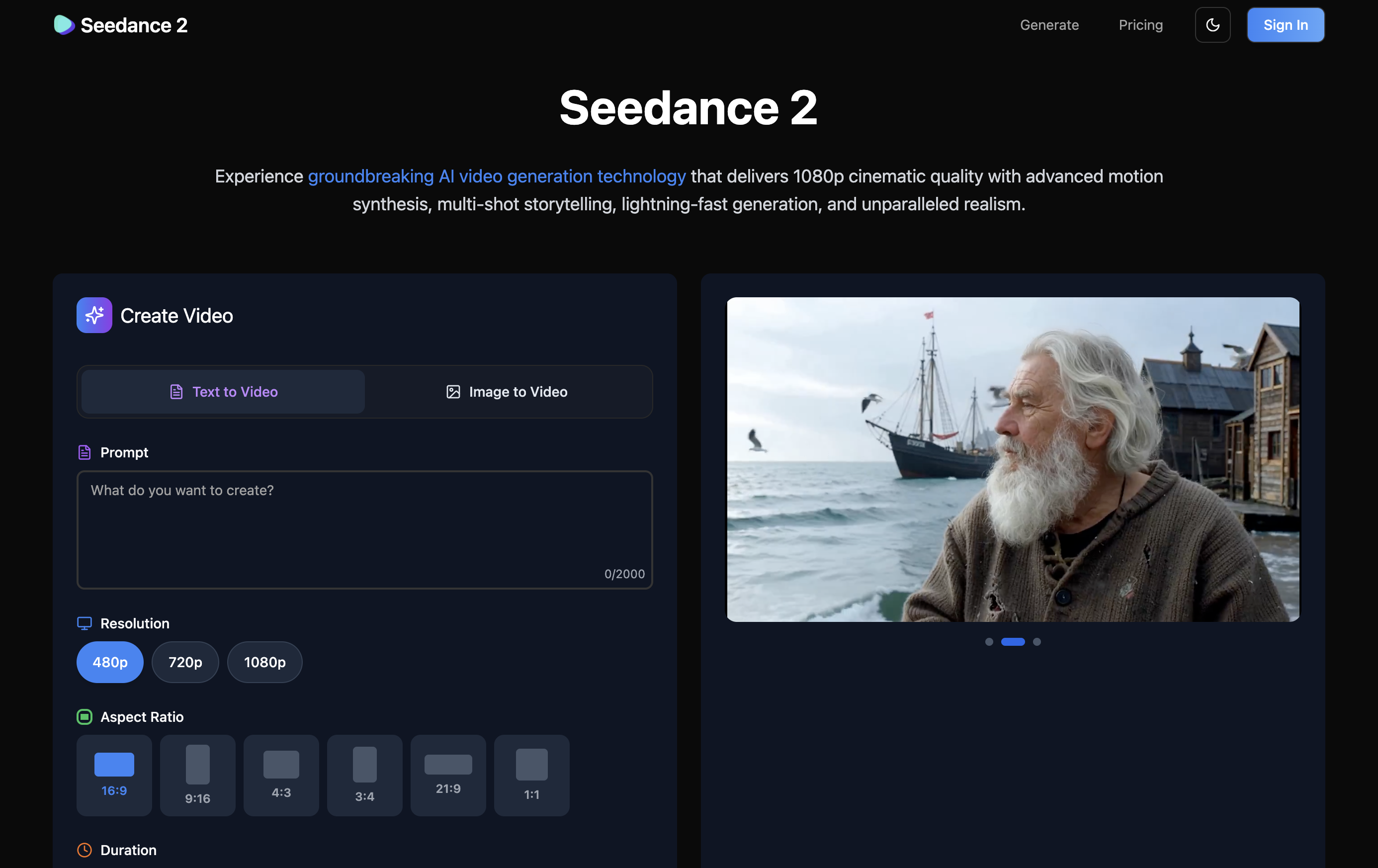Screen dimensions: 1378x868
Task: Choose the 9:16 aspect ratio
Action: click(x=197, y=776)
